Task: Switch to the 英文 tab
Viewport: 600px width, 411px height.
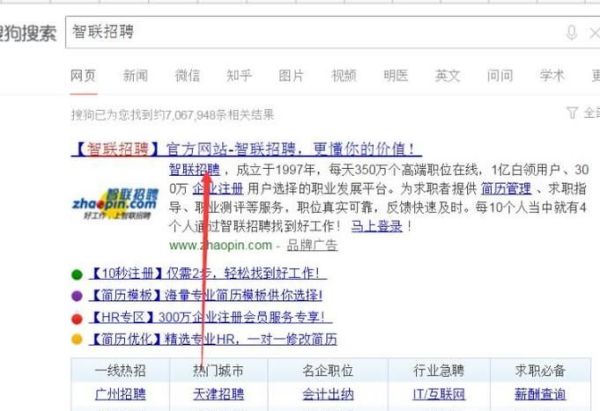Action: tap(448, 75)
